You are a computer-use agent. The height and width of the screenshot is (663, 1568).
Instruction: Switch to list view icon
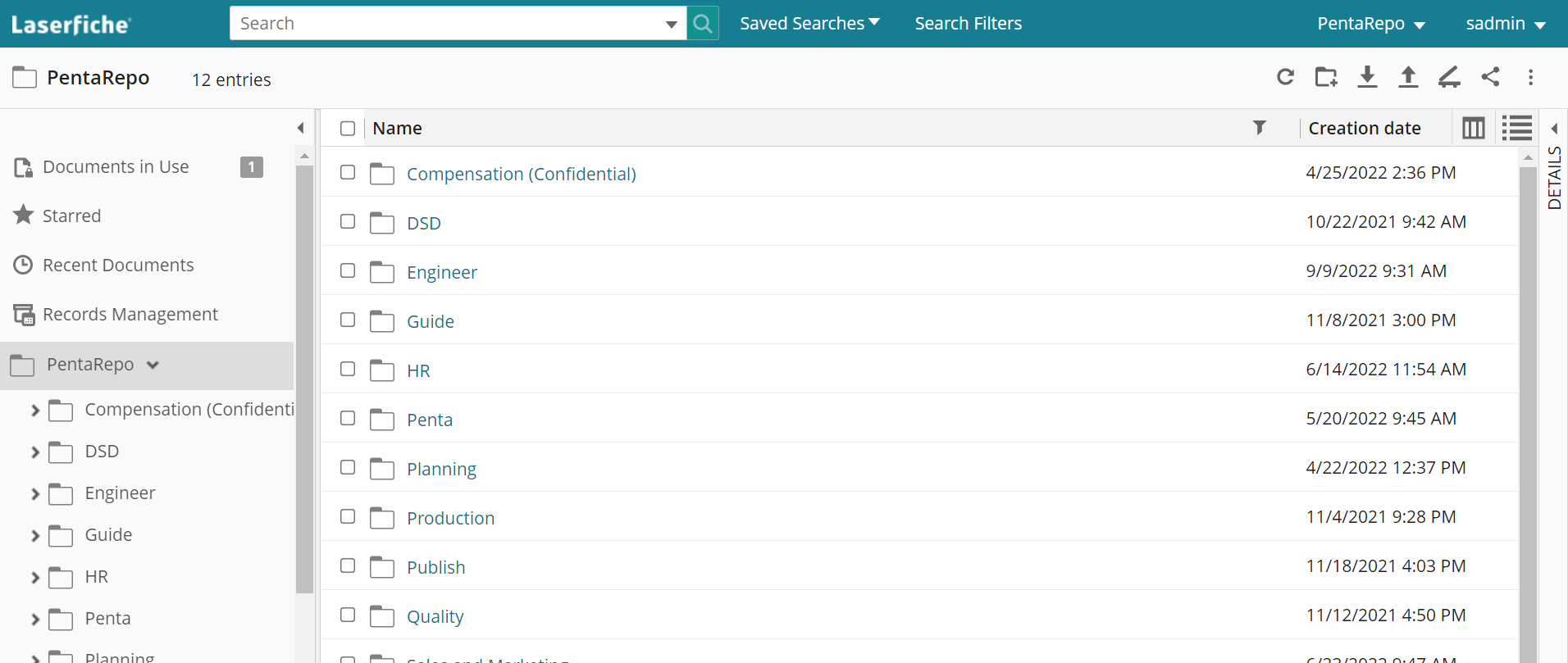point(1517,128)
